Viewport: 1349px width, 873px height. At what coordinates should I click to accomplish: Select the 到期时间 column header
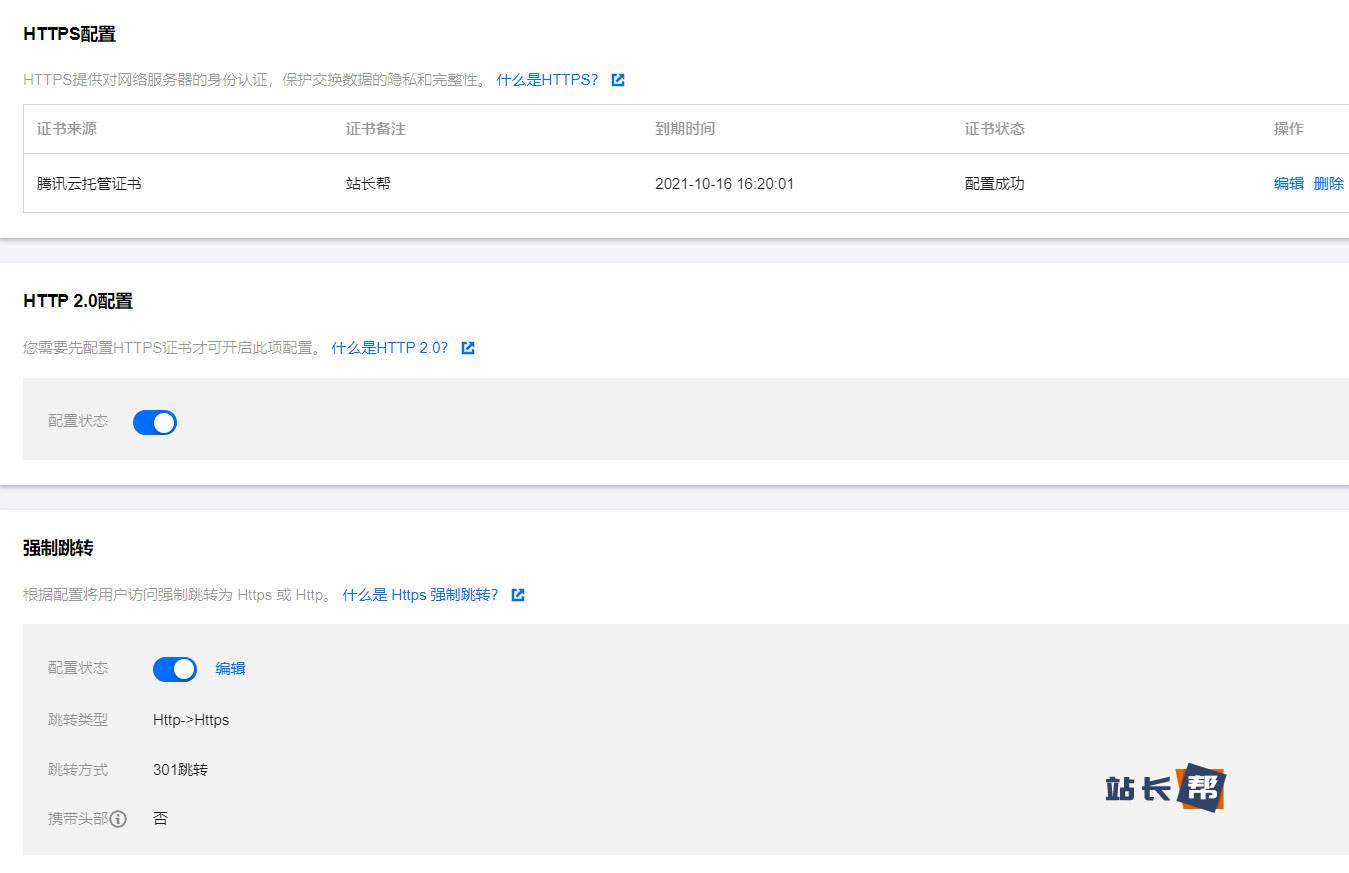685,129
